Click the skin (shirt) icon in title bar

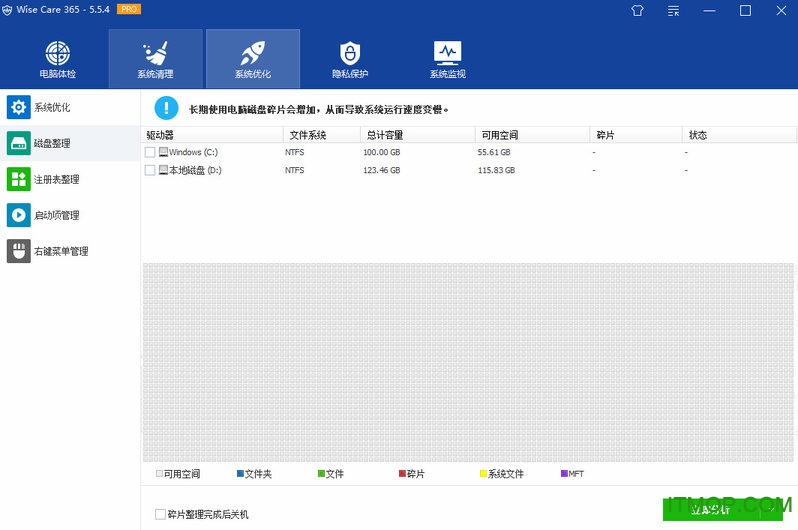pos(637,11)
